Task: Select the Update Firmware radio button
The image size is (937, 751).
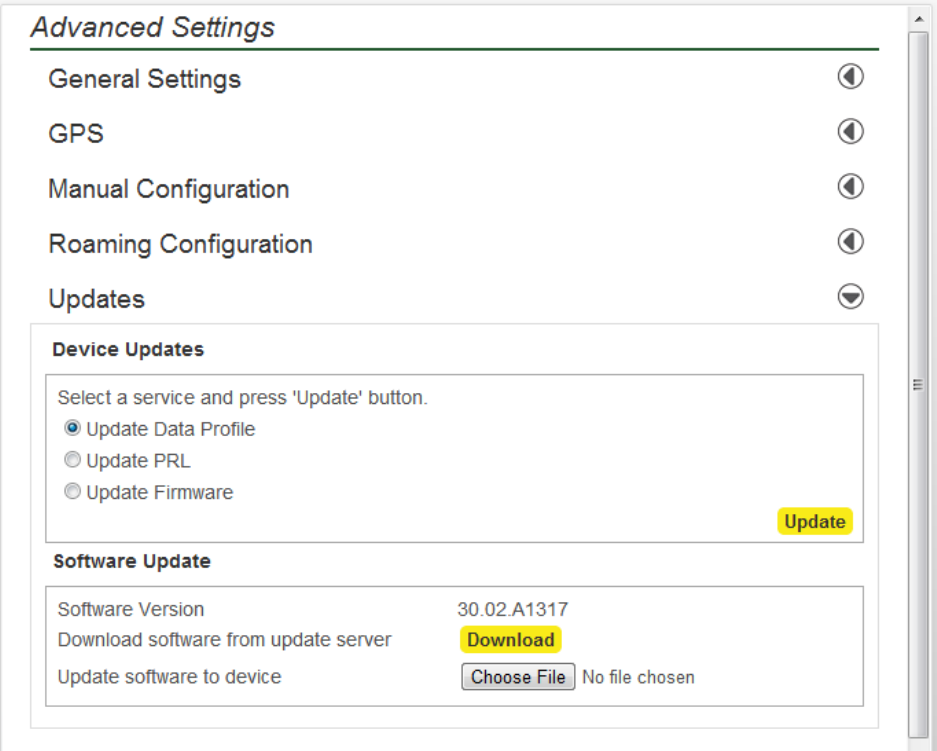Action: click(72, 492)
